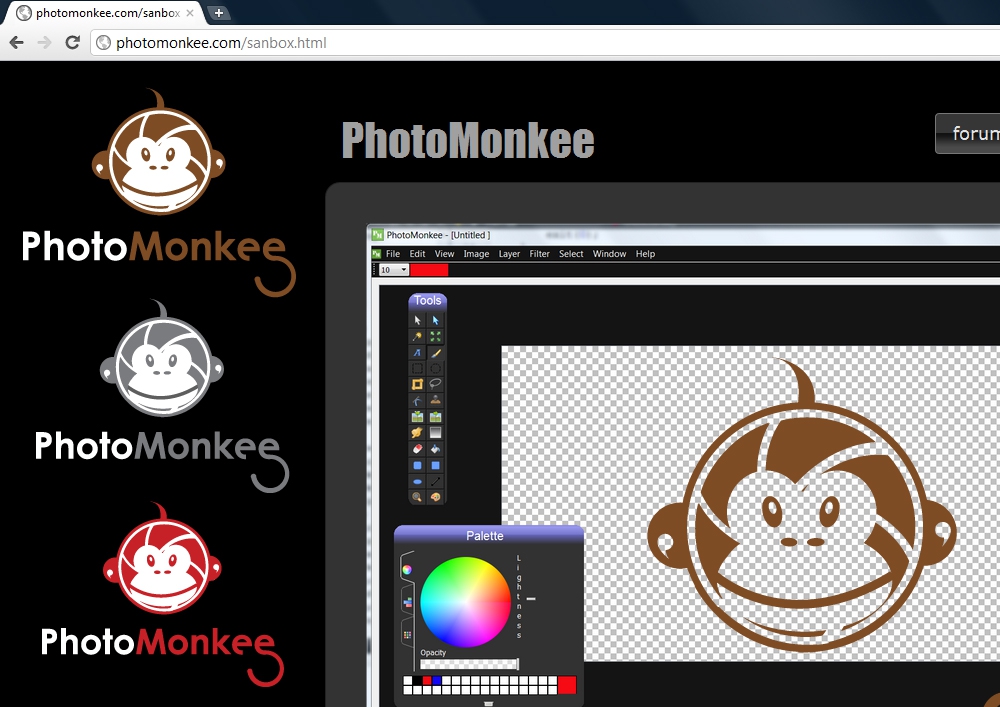The height and width of the screenshot is (707, 1000).
Task: Open the Filter menu
Action: tap(539, 254)
